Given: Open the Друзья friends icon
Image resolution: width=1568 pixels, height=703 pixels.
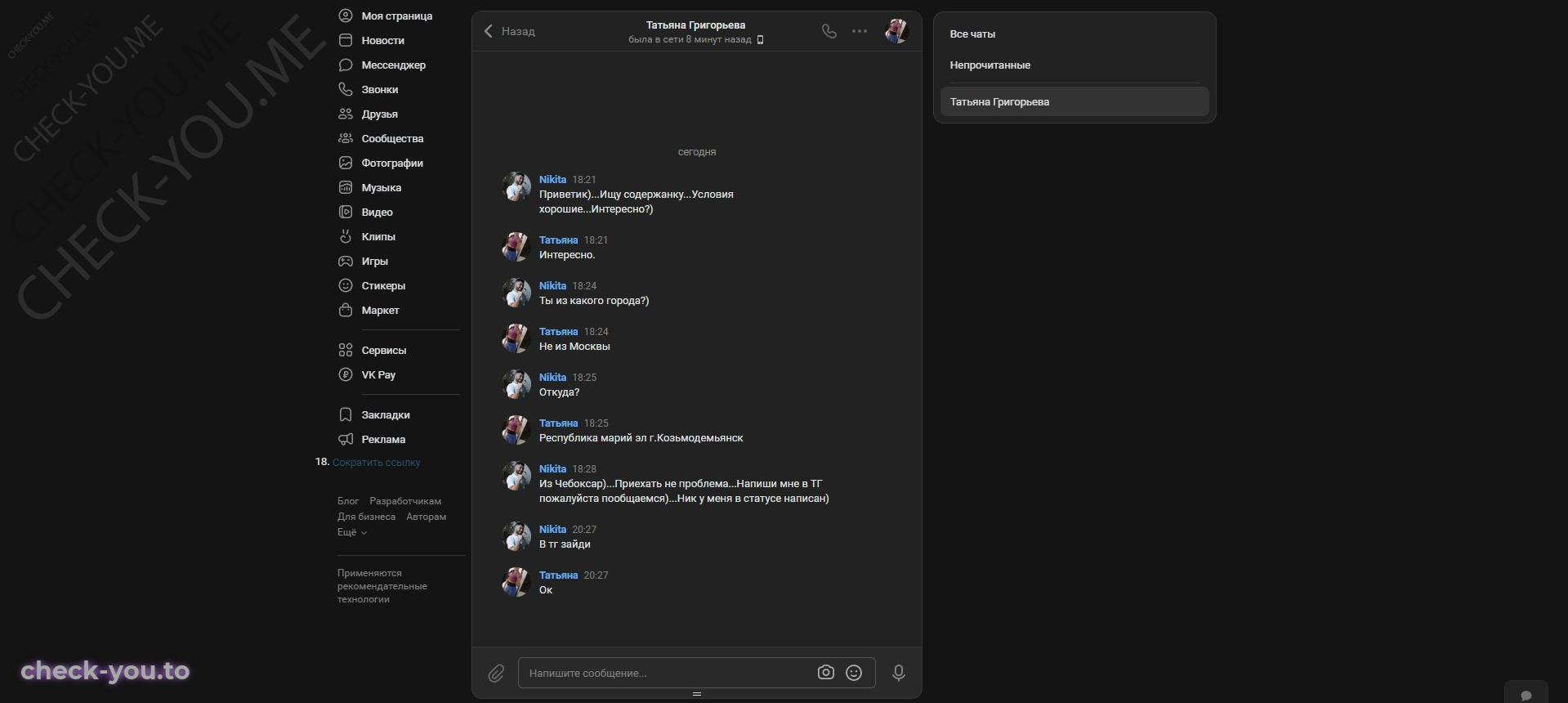Looking at the screenshot, I should pos(346,114).
